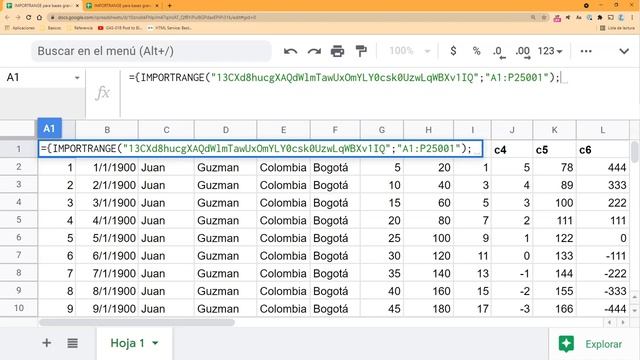640x360 pixels.
Task: Click the zoom magnifier in address bar
Action: tap(533, 18)
